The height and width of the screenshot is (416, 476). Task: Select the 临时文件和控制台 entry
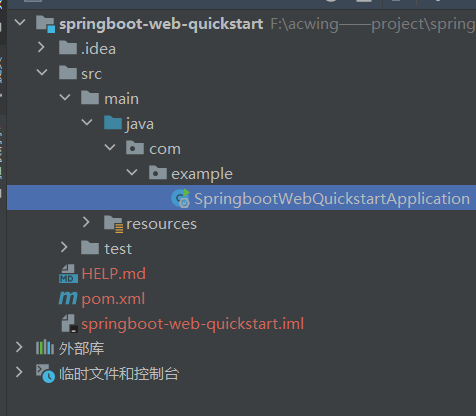click(x=119, y=374)
